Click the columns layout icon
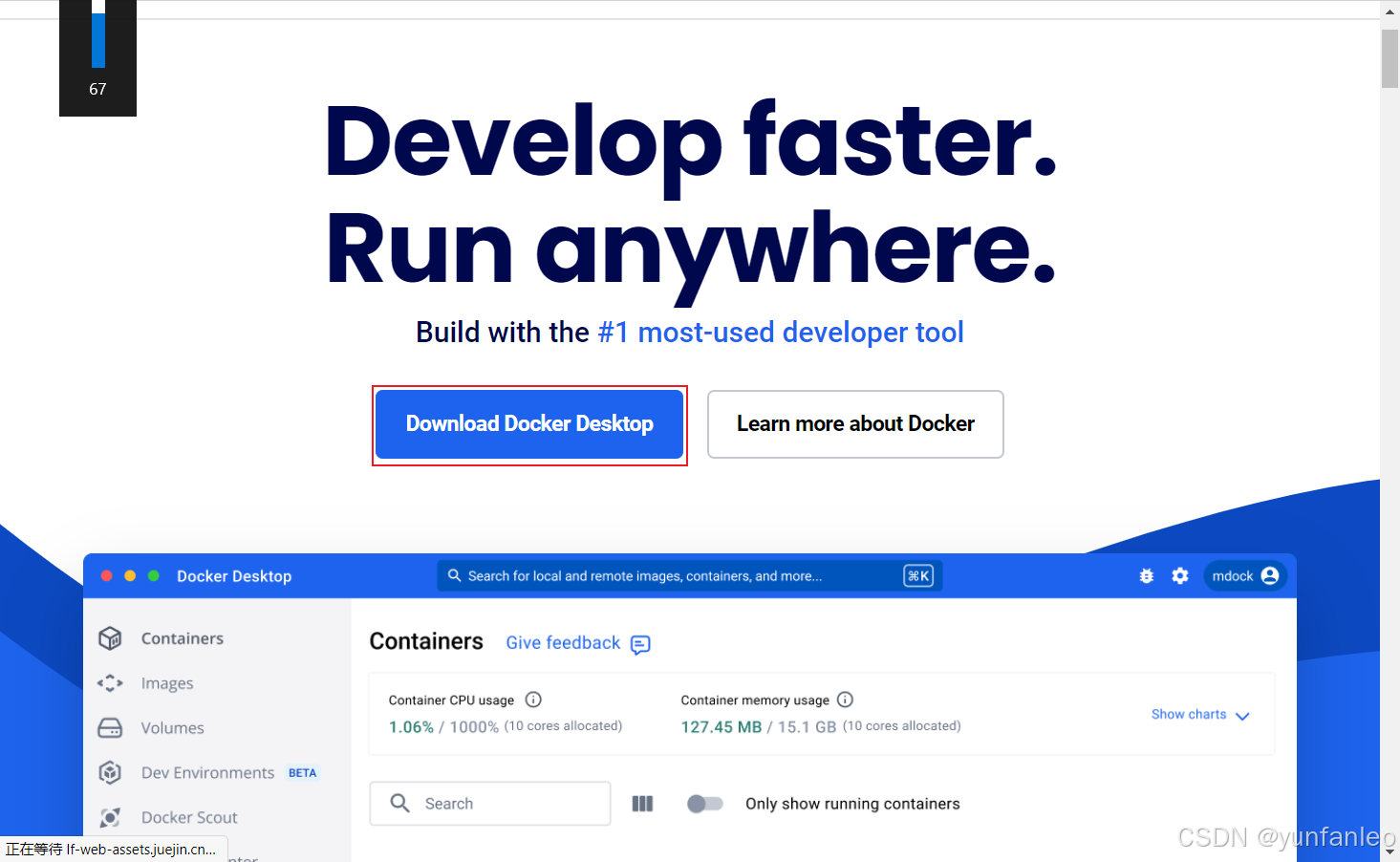This screenshot has height=862, width=1400. tap(643, 804)
